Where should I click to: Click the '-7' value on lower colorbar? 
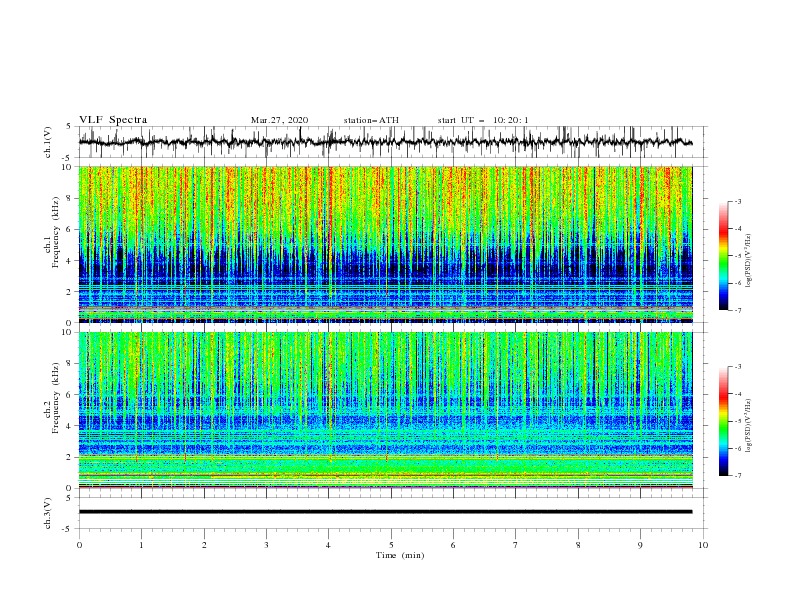click(x=738, y=476)
